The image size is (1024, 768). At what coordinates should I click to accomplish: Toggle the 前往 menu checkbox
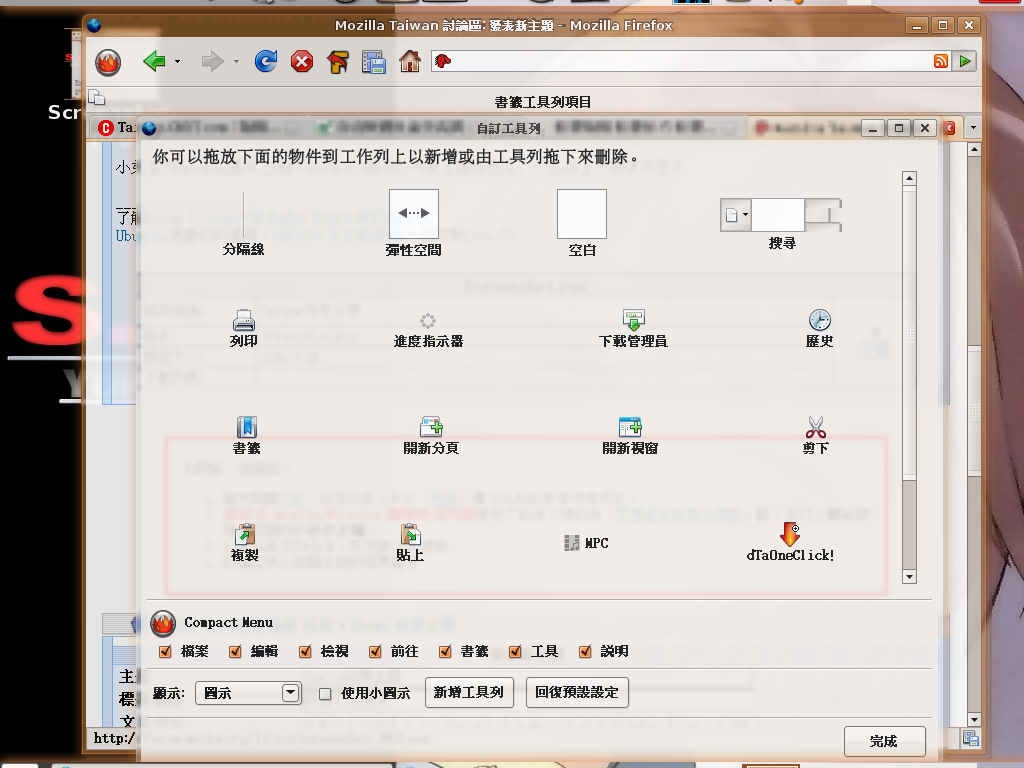[x=375, y=651]
